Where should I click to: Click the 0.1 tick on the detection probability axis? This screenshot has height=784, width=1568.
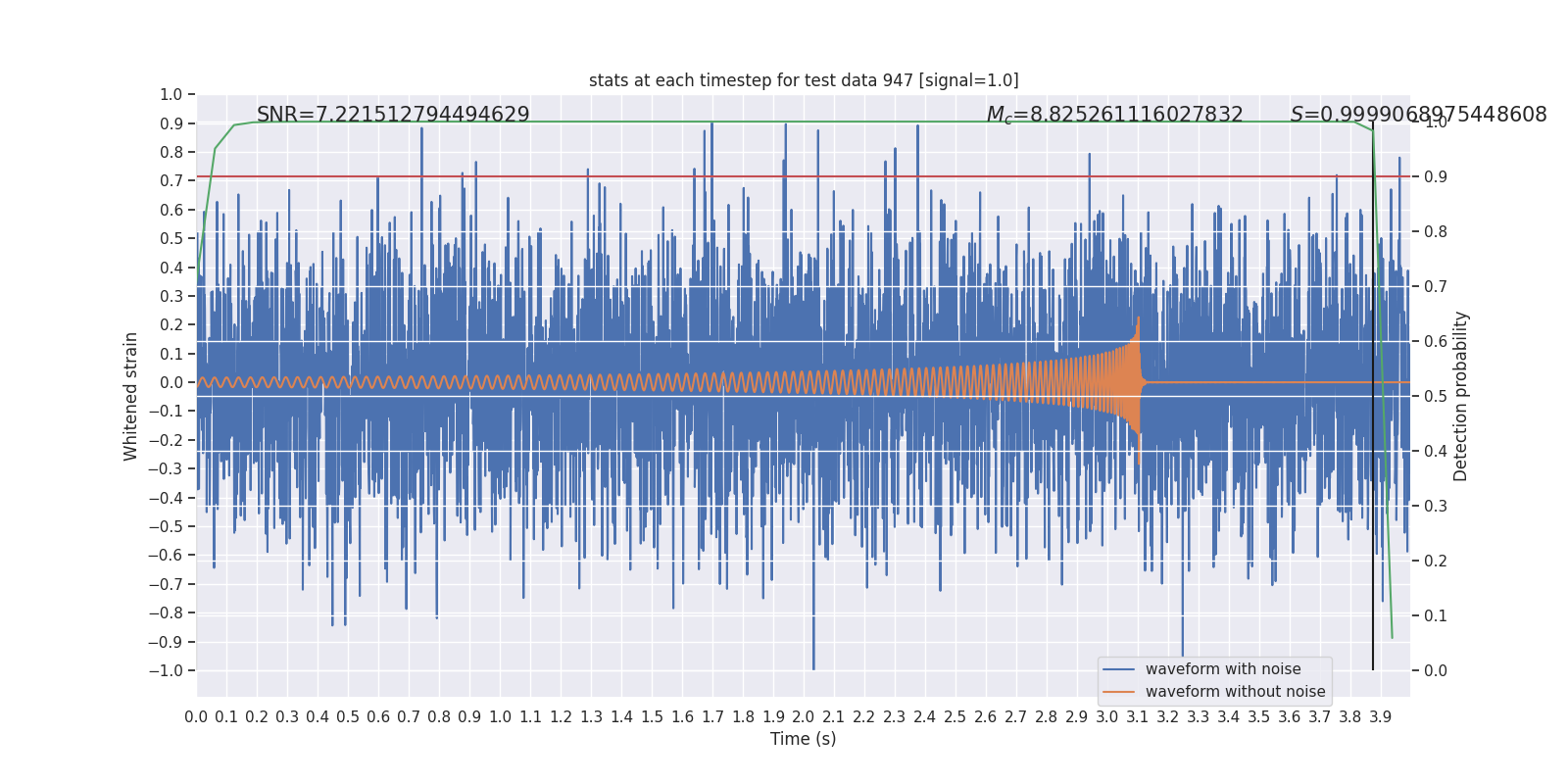pos(1436,616)
